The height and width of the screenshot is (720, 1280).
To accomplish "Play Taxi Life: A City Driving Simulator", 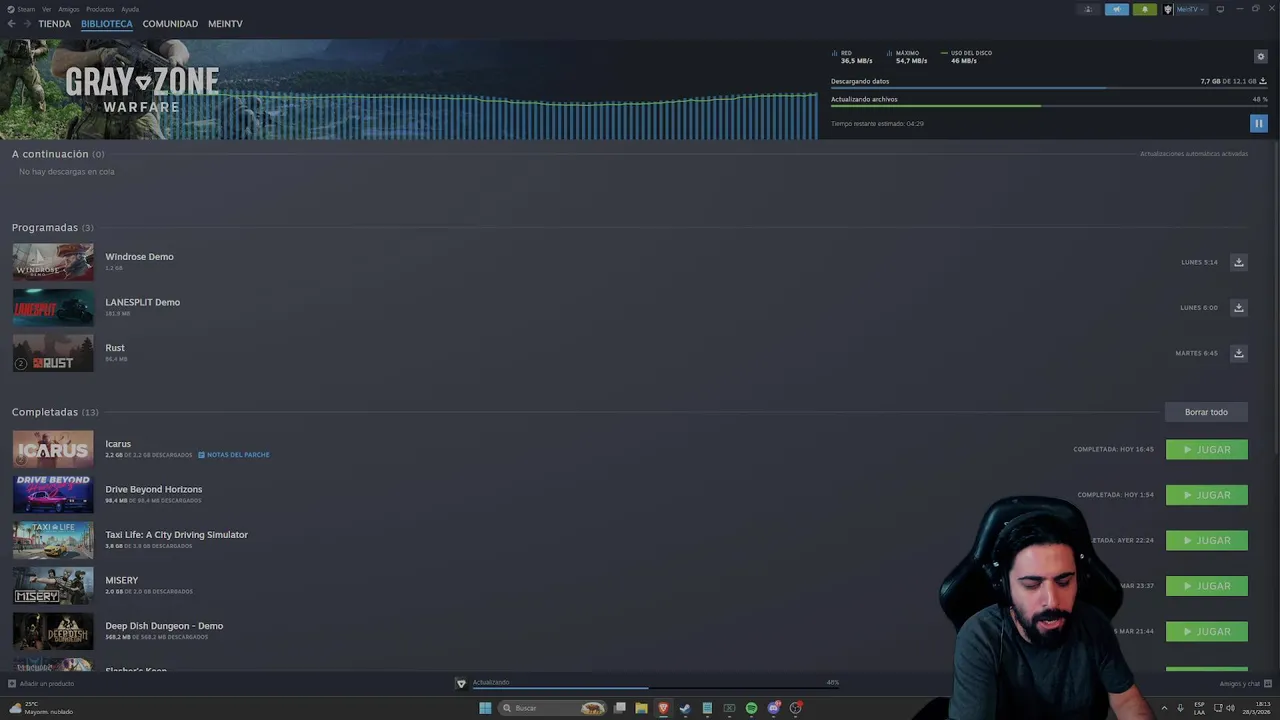I will point(1206,540).
